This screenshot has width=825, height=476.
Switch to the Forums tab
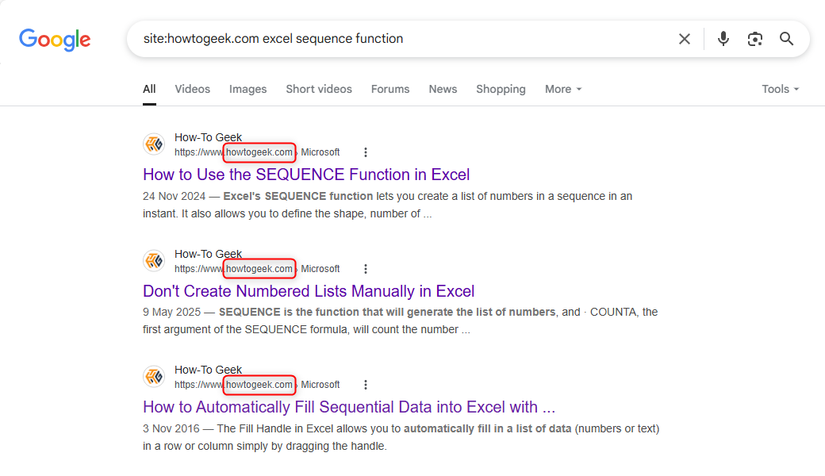(390, 89)
